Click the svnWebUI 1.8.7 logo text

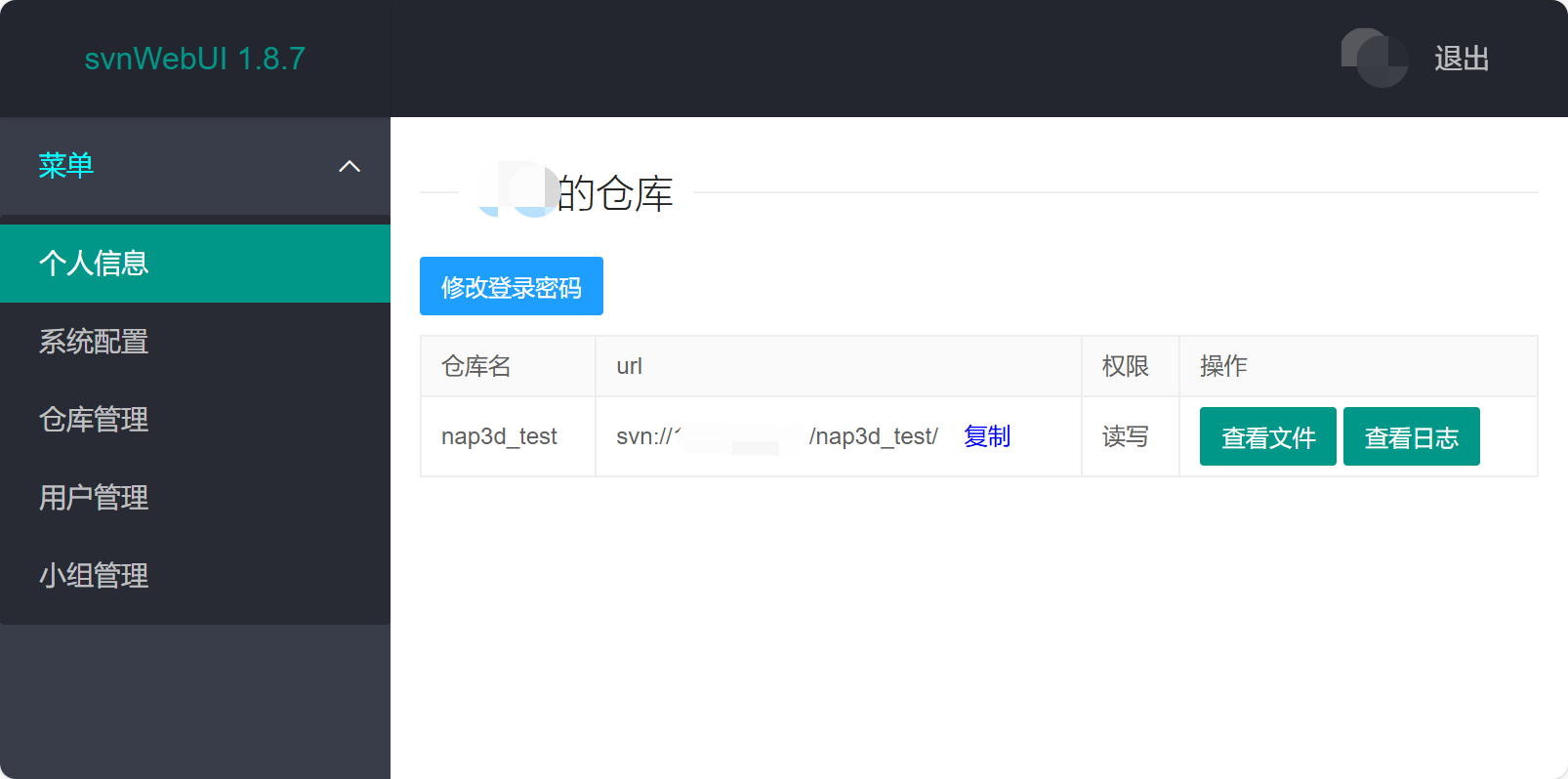[194, 59]
